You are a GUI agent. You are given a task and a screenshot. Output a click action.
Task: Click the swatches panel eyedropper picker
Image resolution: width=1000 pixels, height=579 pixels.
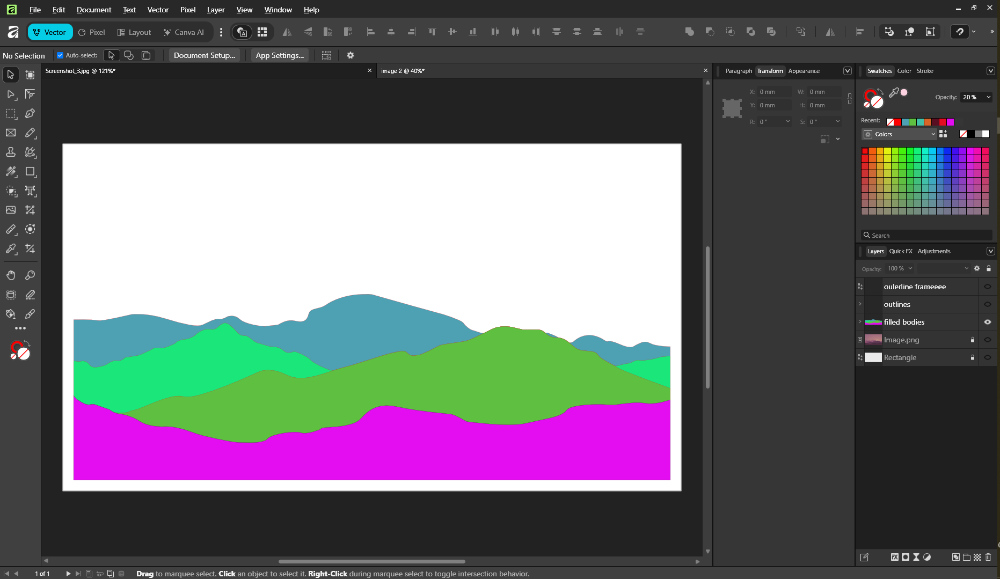pos(894,93)
